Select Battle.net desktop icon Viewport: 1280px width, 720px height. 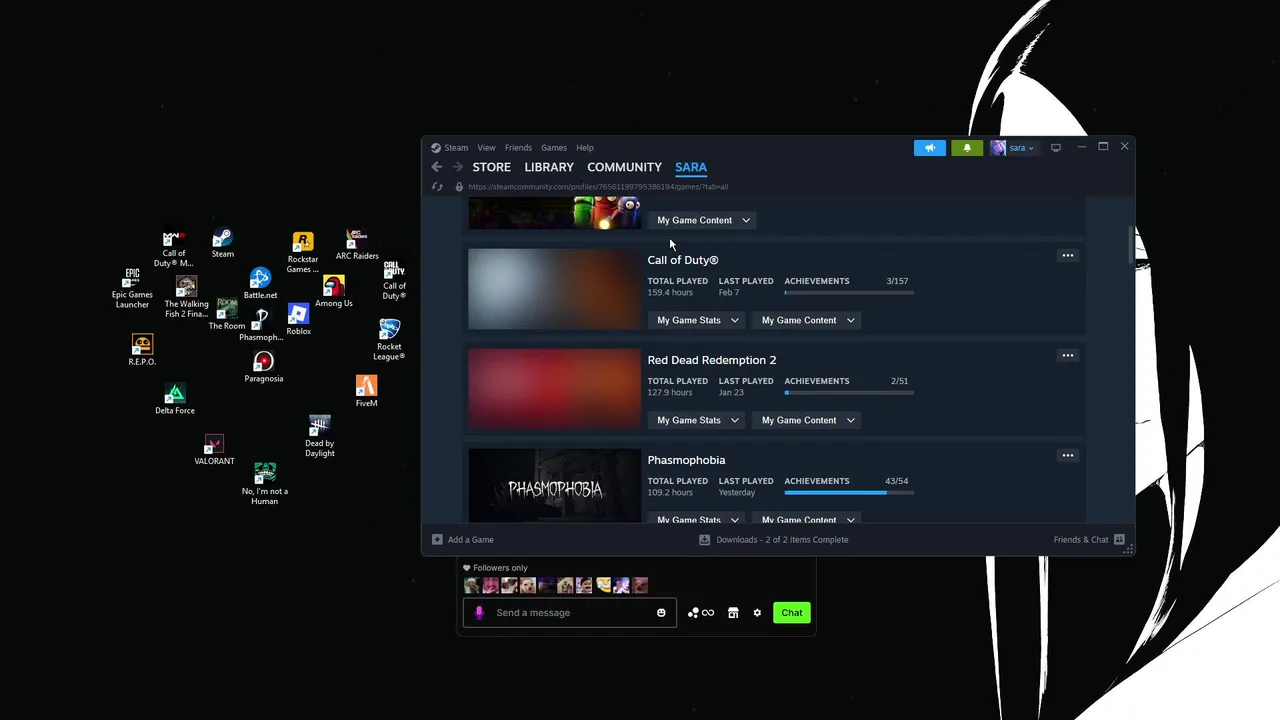point(260,284)
